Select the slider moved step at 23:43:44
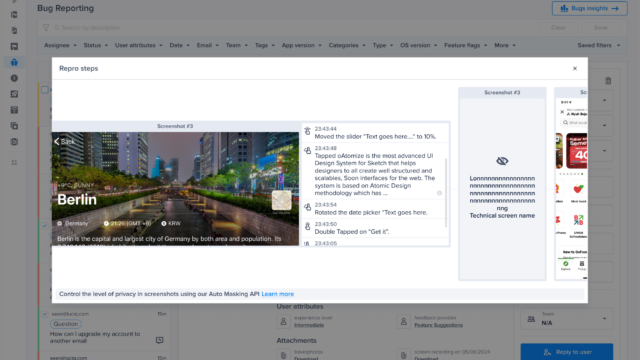The height and width of the screenshot is (360, 640). pyautogui.click(x=376, y=133)
